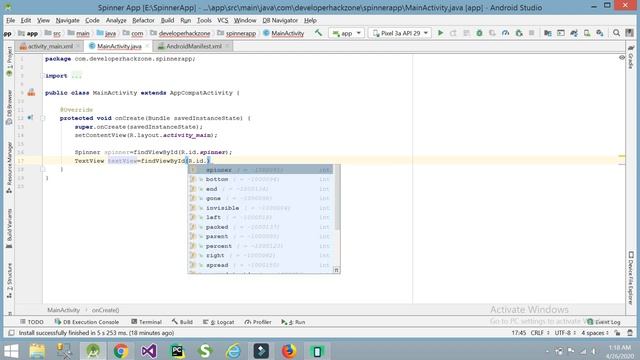This screenshot has width=640, height=360.
Task: Open the DB Execution Console
Action: [87, 322]
